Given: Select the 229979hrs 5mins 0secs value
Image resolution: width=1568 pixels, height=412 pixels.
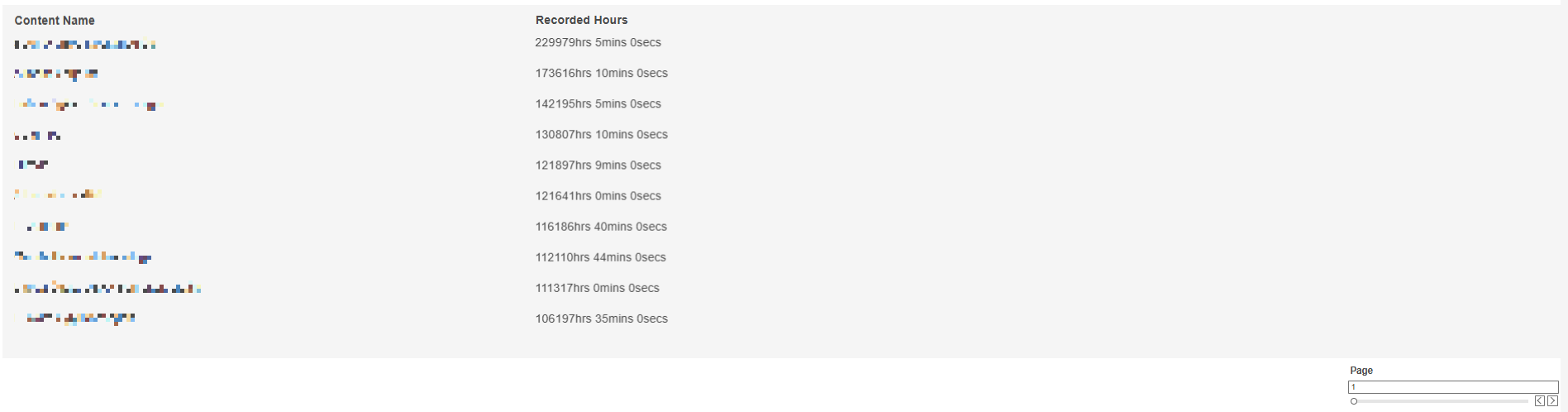Looking at the screenshot, I should (598, 42).
